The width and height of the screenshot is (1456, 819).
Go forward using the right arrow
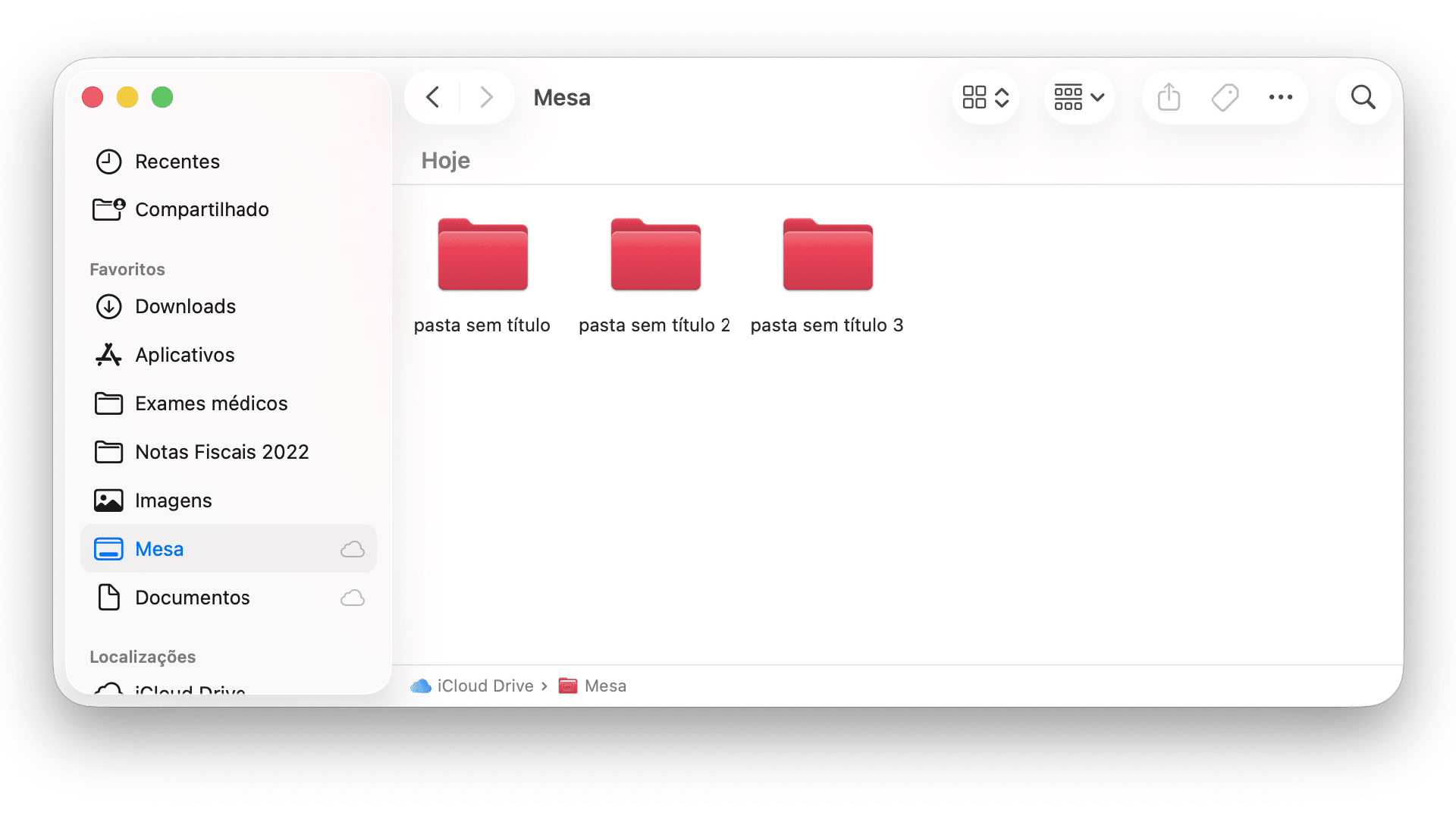(487, 97)
